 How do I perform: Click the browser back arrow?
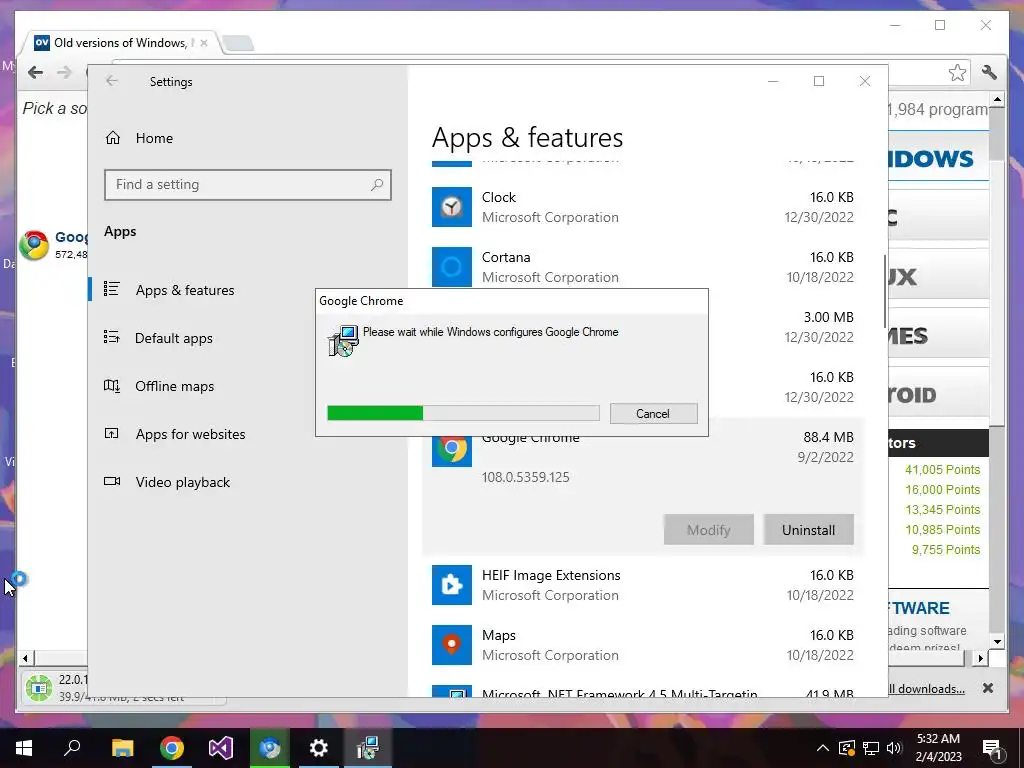(x=35, y=72)
